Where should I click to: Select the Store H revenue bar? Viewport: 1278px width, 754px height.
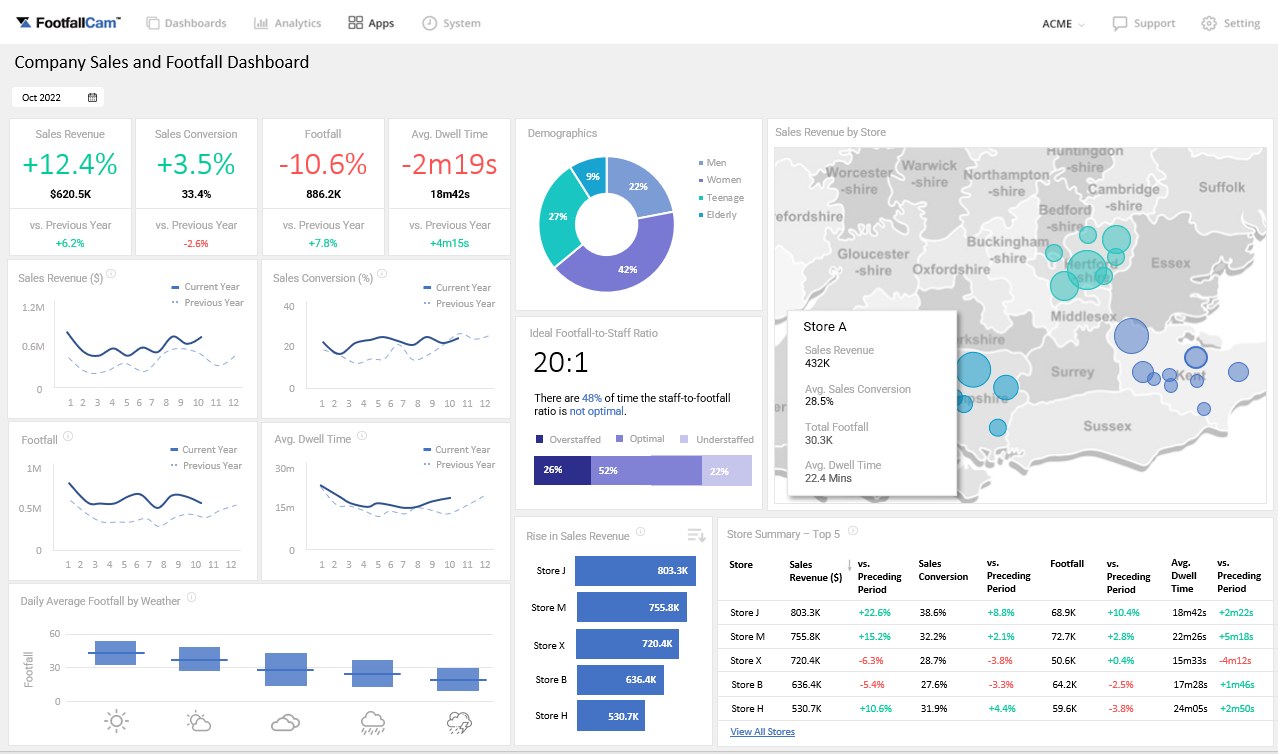click(611, 715)
